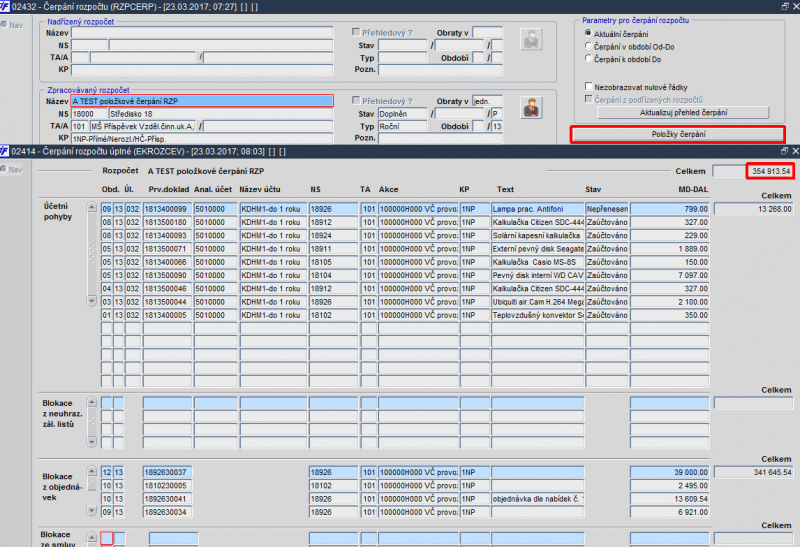Click up arrow of Blokace z objednávek scrollbar
Screen dimensions: 800x547
click(x=92, y=471)
